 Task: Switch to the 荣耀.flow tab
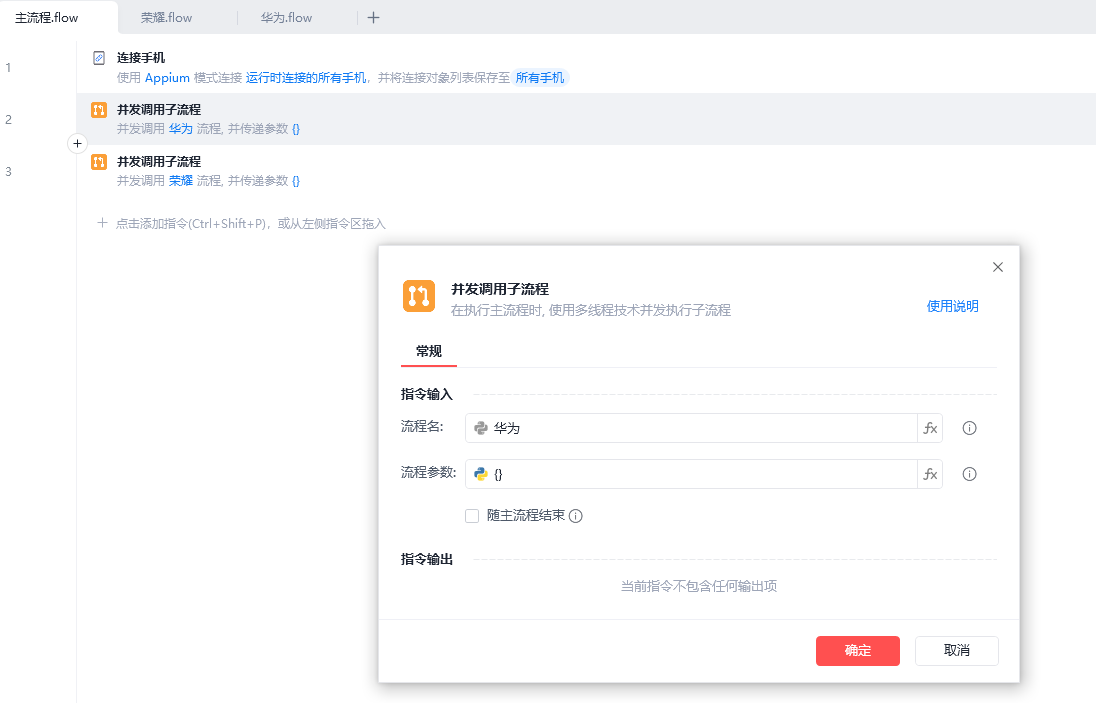[x=166, y=18]
